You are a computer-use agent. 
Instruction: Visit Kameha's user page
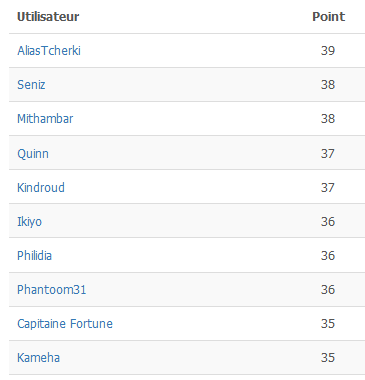[x=38, y=358]
